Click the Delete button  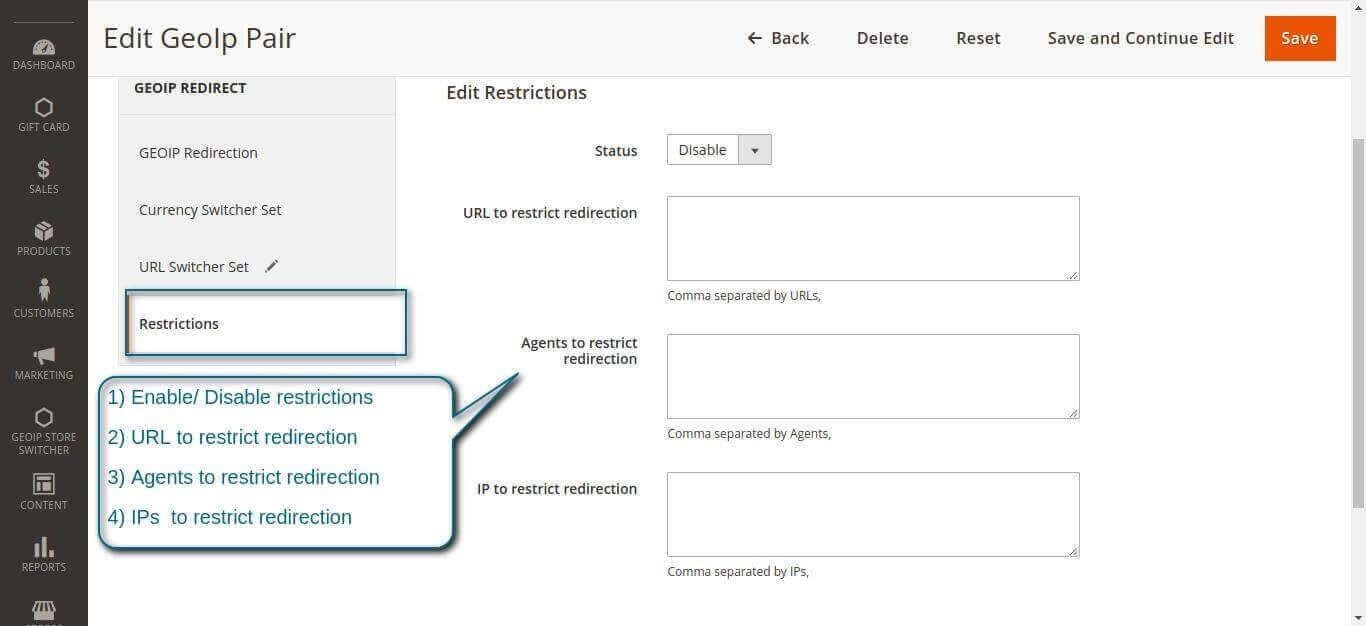tap(883, 38)
